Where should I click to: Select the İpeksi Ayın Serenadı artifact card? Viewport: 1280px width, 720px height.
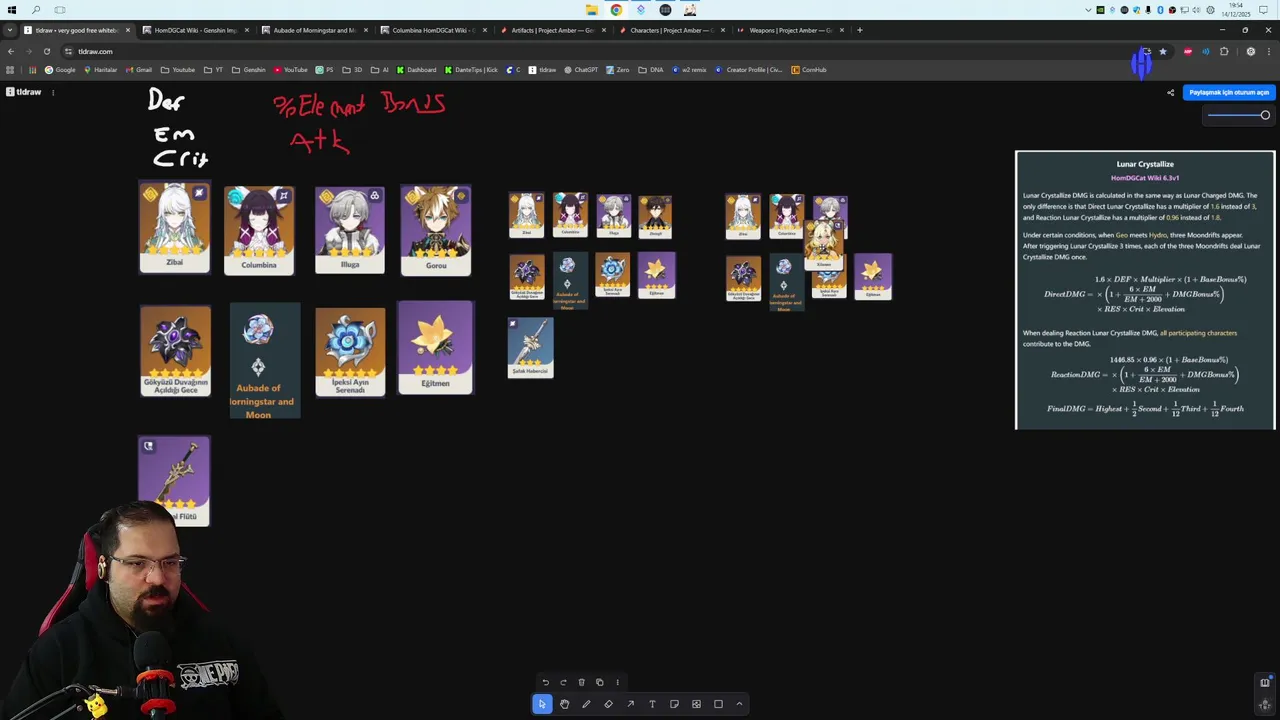[350, 351]
